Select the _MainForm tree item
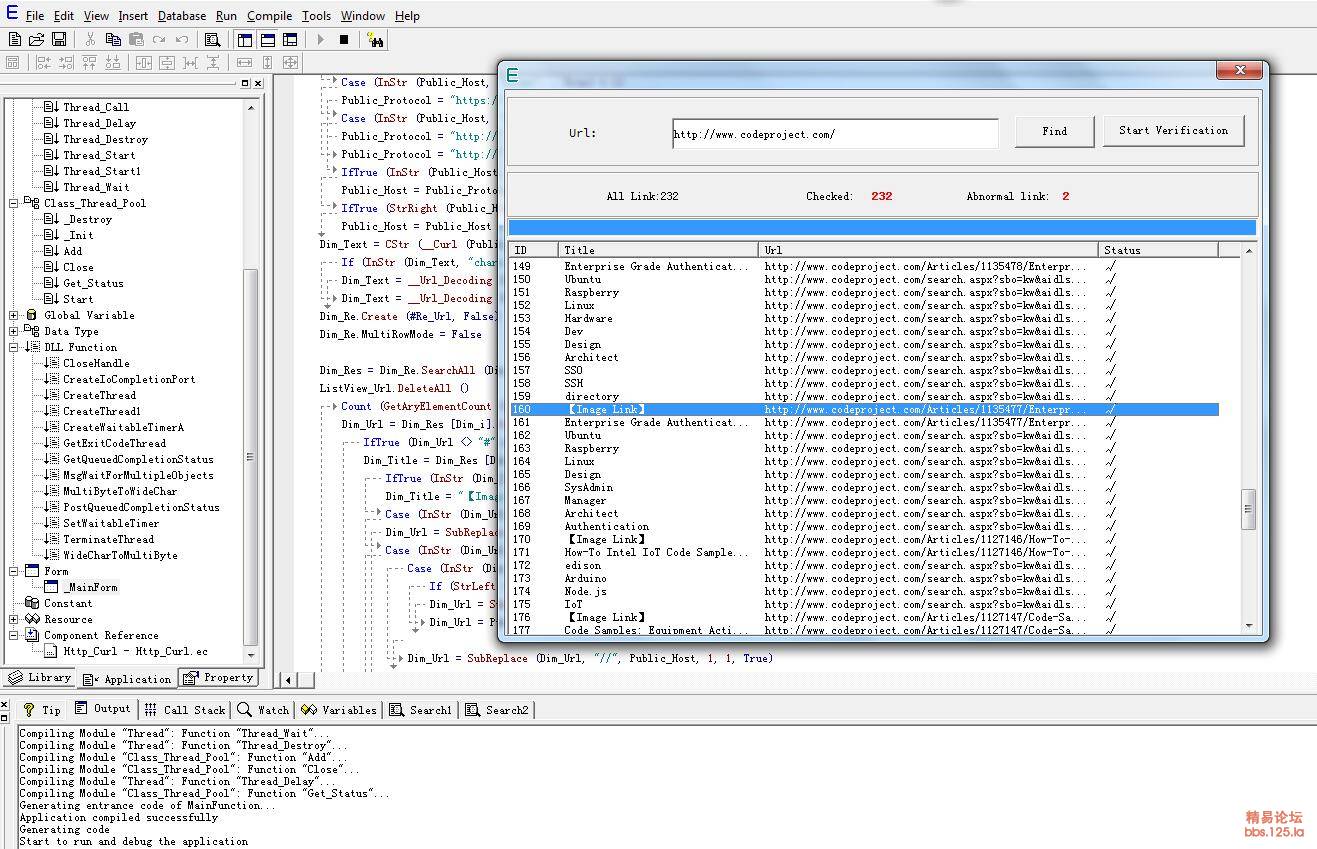The width and height of the screenshot is (1317, 849). (90, 587)
